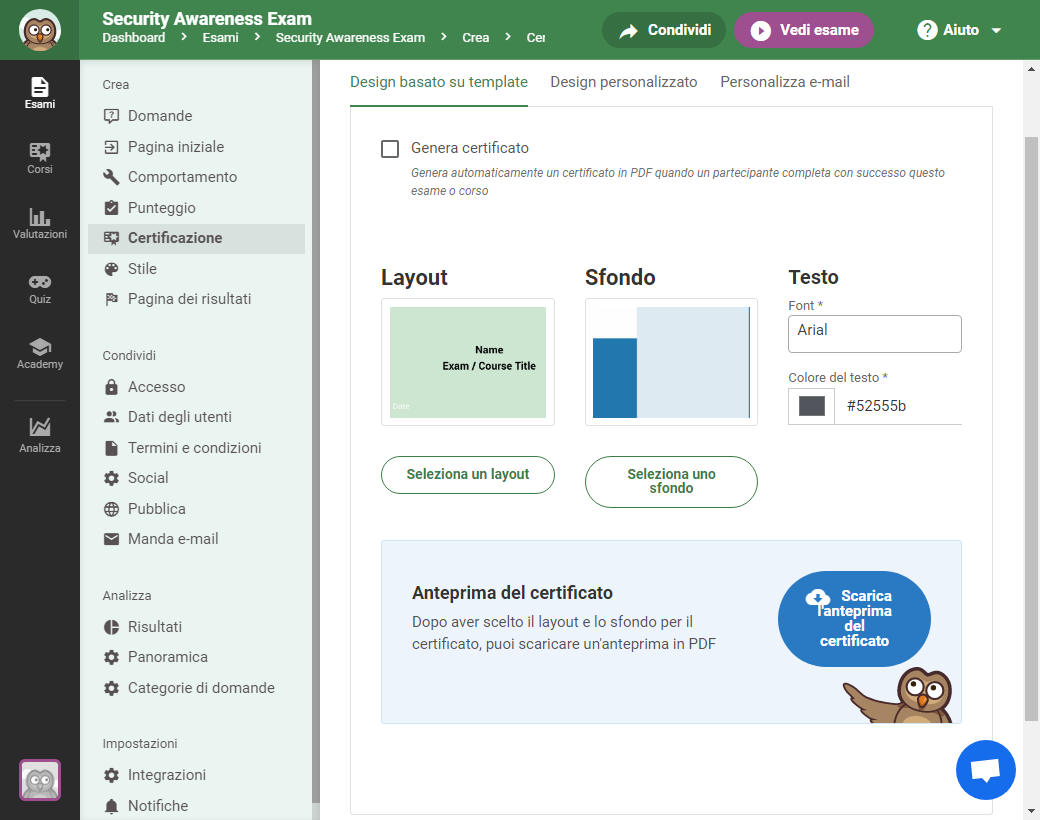Click the Punteggio clipboard check icon
Screen dimensions: 1040x820
tap(111, 208)
